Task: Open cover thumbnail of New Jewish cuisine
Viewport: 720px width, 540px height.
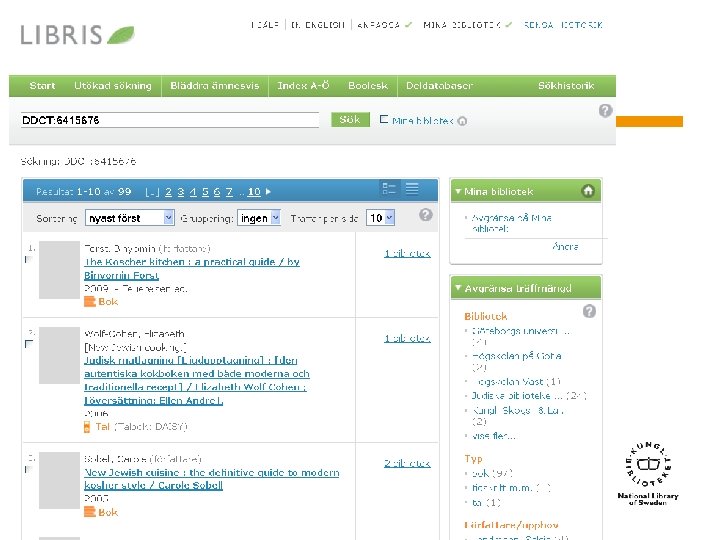Action: pos(59,480)
